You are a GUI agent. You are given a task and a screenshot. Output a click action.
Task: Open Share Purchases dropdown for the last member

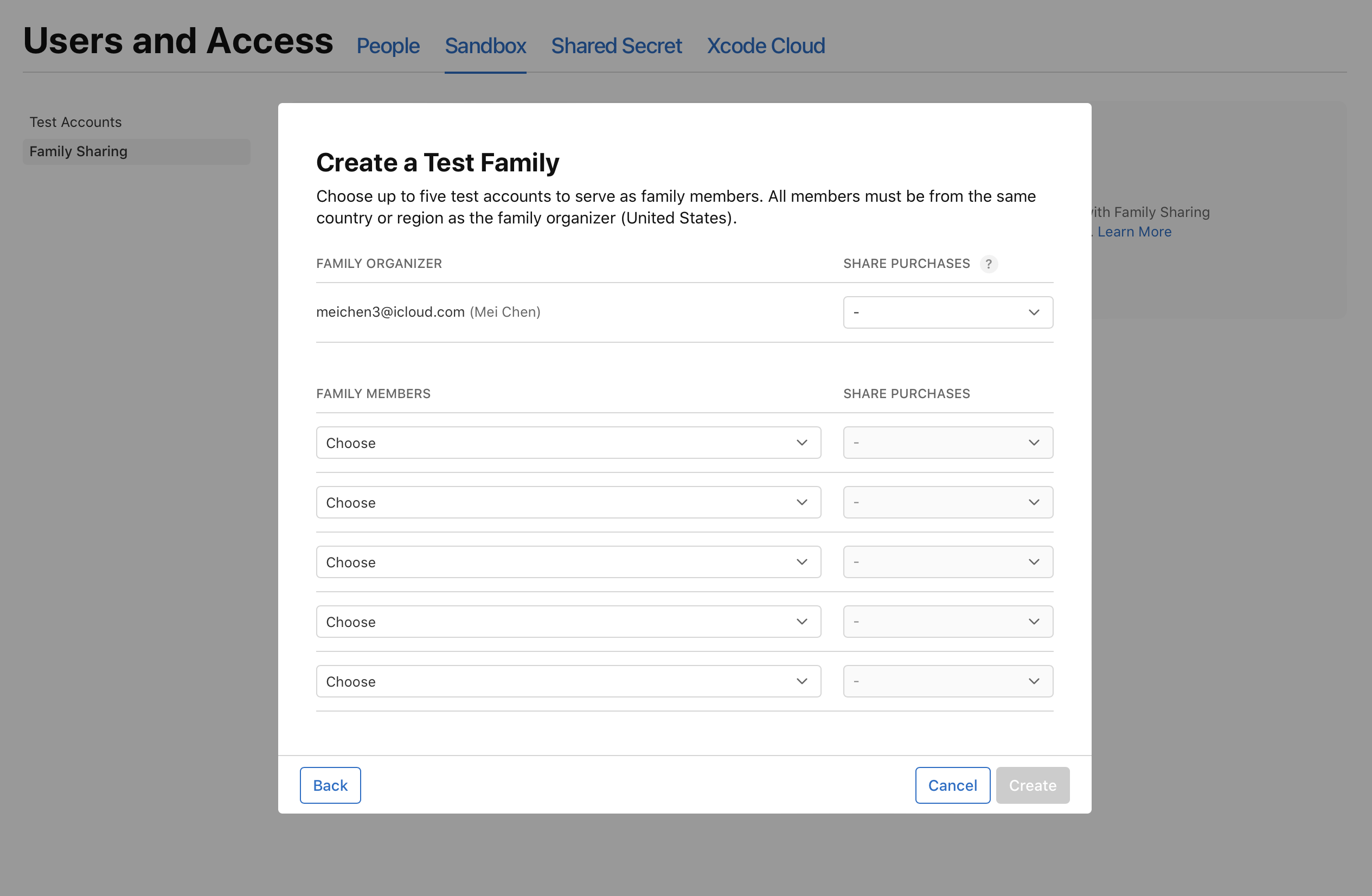click(948, 681)
